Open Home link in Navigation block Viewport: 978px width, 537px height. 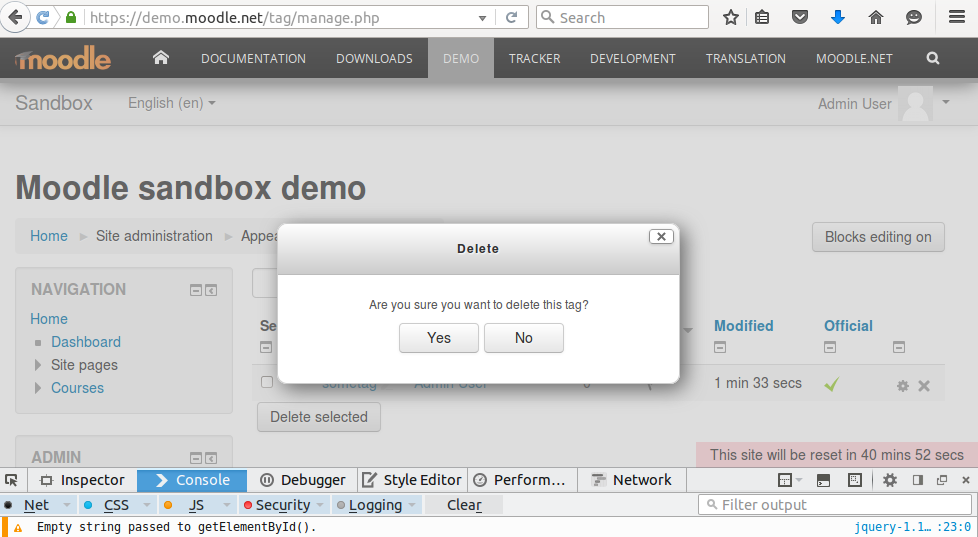[49, 319]
